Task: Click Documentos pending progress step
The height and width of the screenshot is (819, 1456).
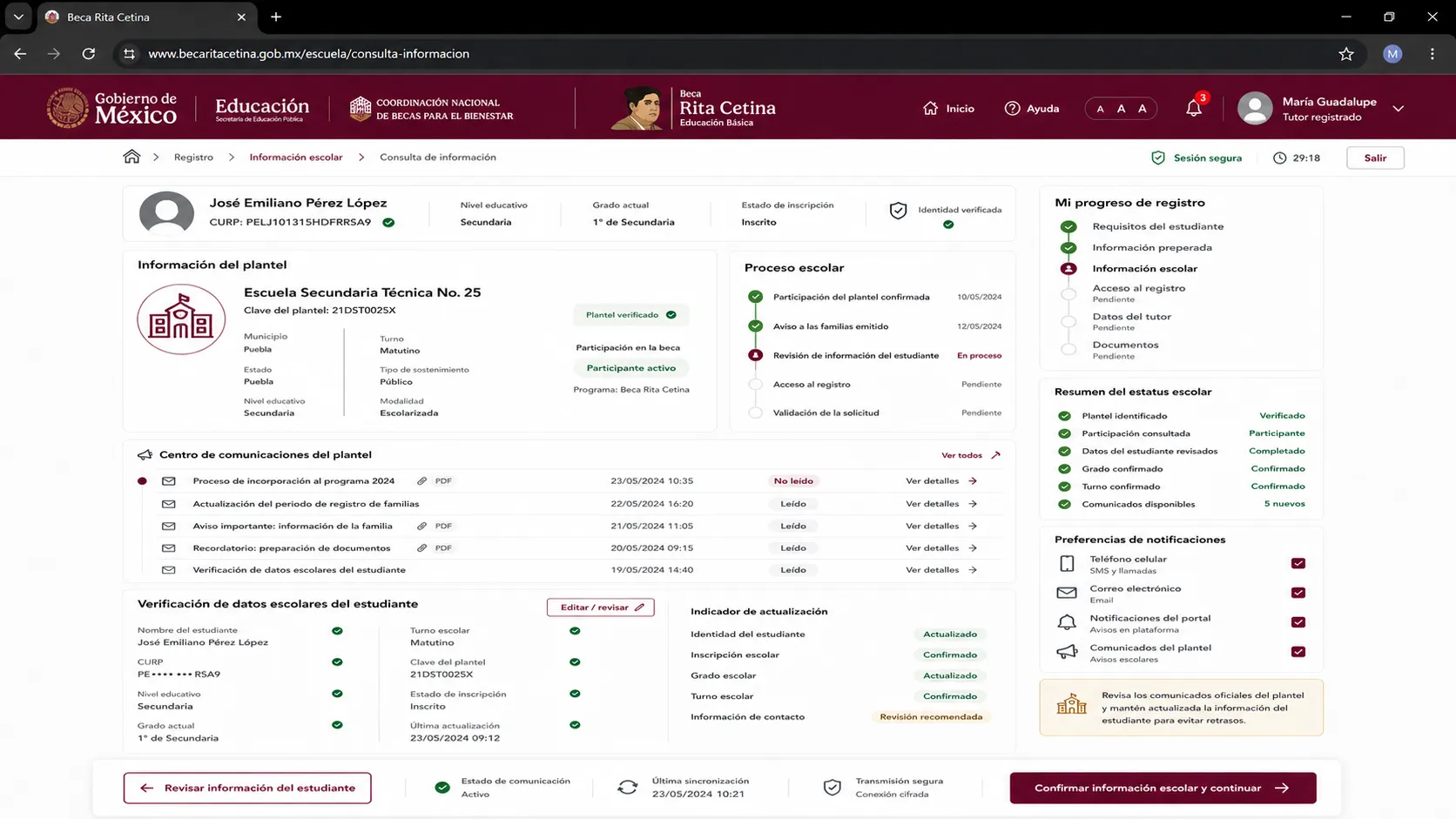Action: pyautogui.click(x=1125, y=349)
